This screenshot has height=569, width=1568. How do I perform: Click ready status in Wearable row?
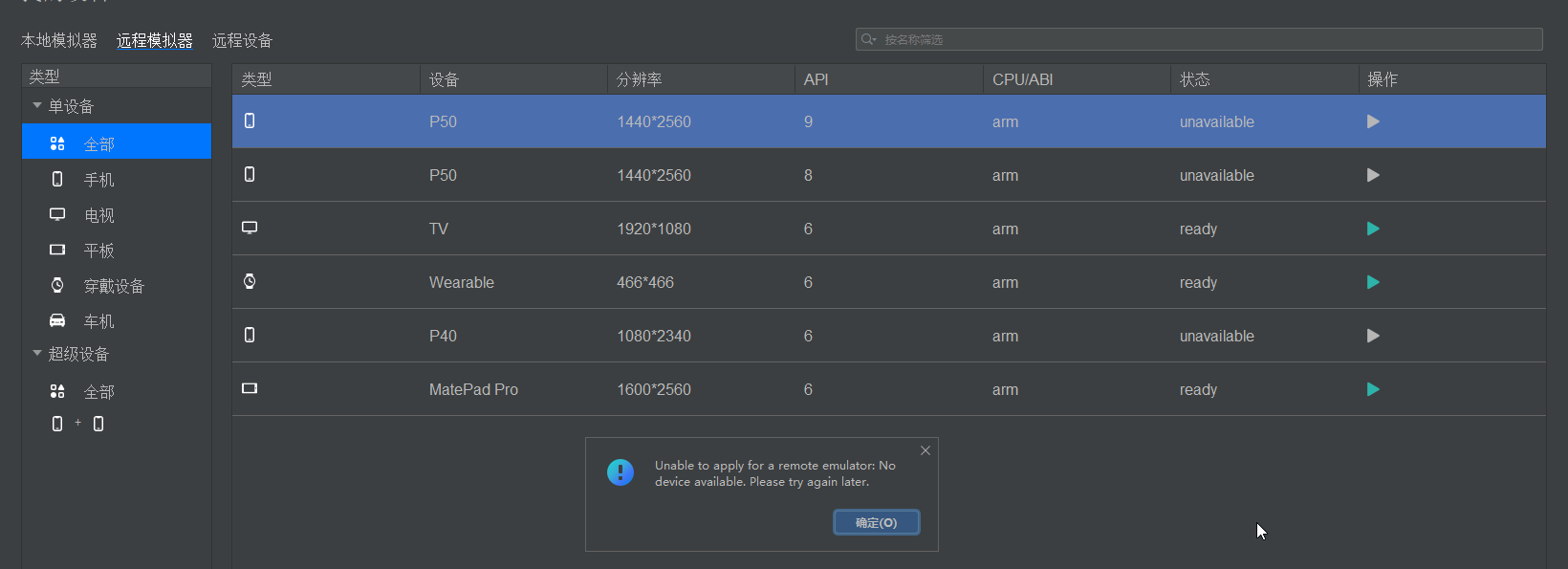pos(1198,282)
